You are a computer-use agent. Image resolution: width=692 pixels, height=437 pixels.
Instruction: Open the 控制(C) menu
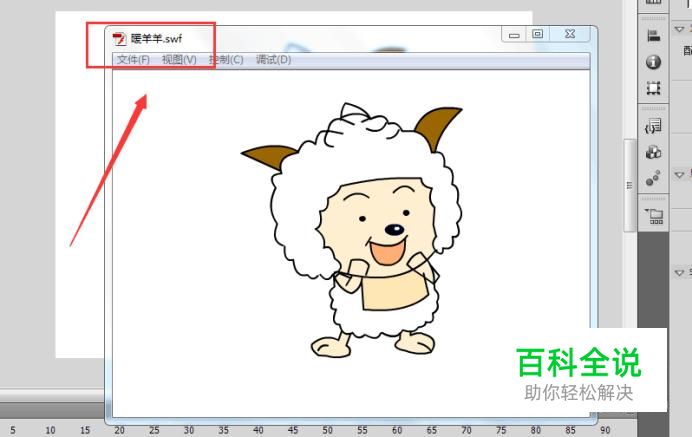226,60
